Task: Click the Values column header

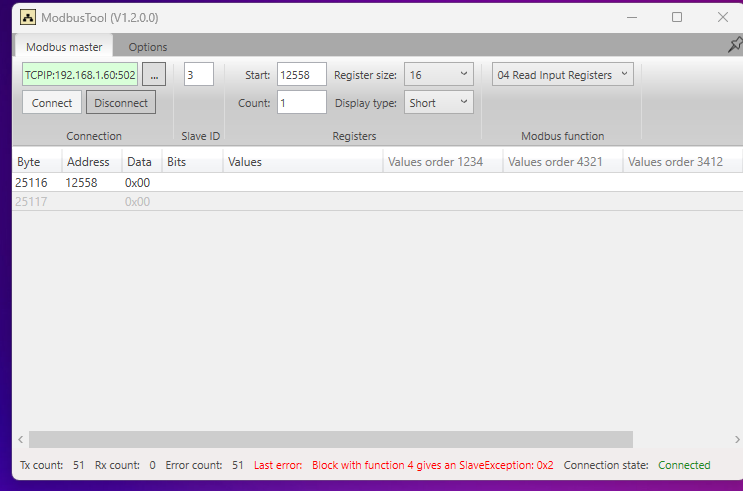Action: coord(303,162)
